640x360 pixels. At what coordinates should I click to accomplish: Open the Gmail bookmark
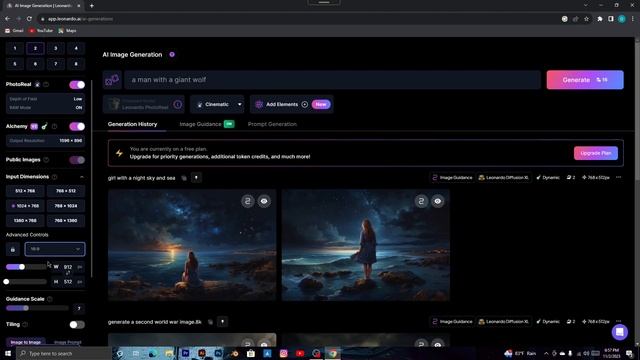(14, 31)
